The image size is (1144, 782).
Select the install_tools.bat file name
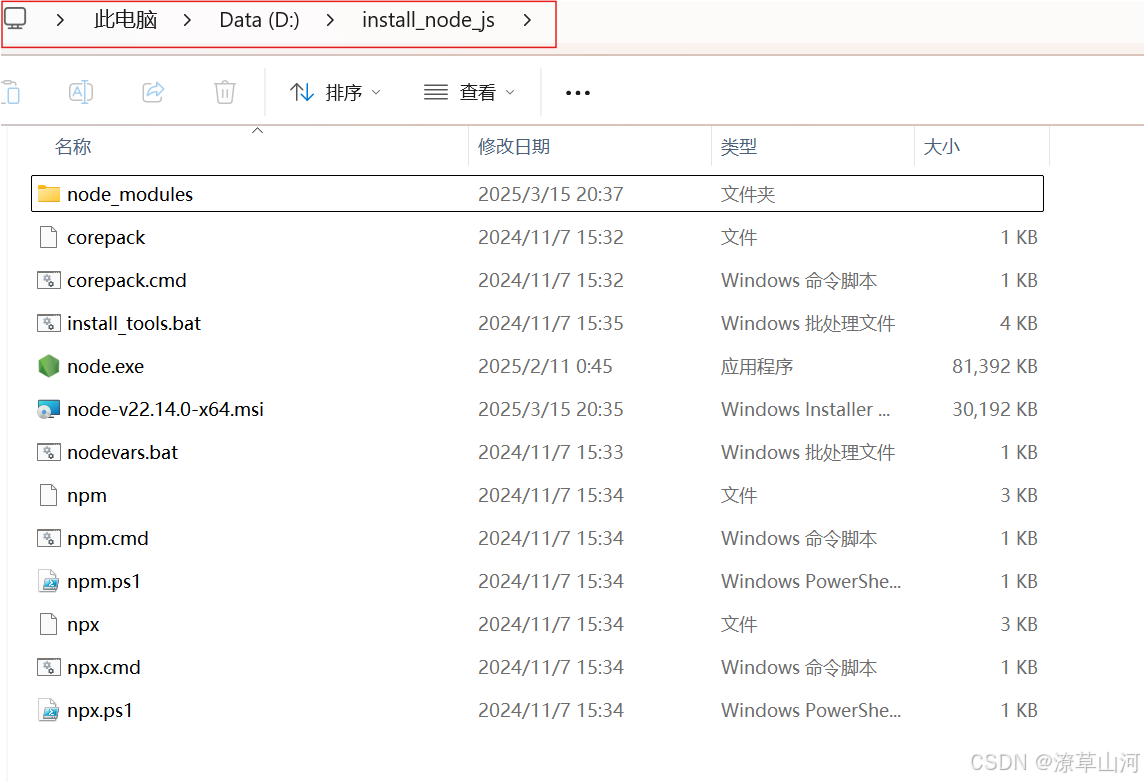(134, 324)
